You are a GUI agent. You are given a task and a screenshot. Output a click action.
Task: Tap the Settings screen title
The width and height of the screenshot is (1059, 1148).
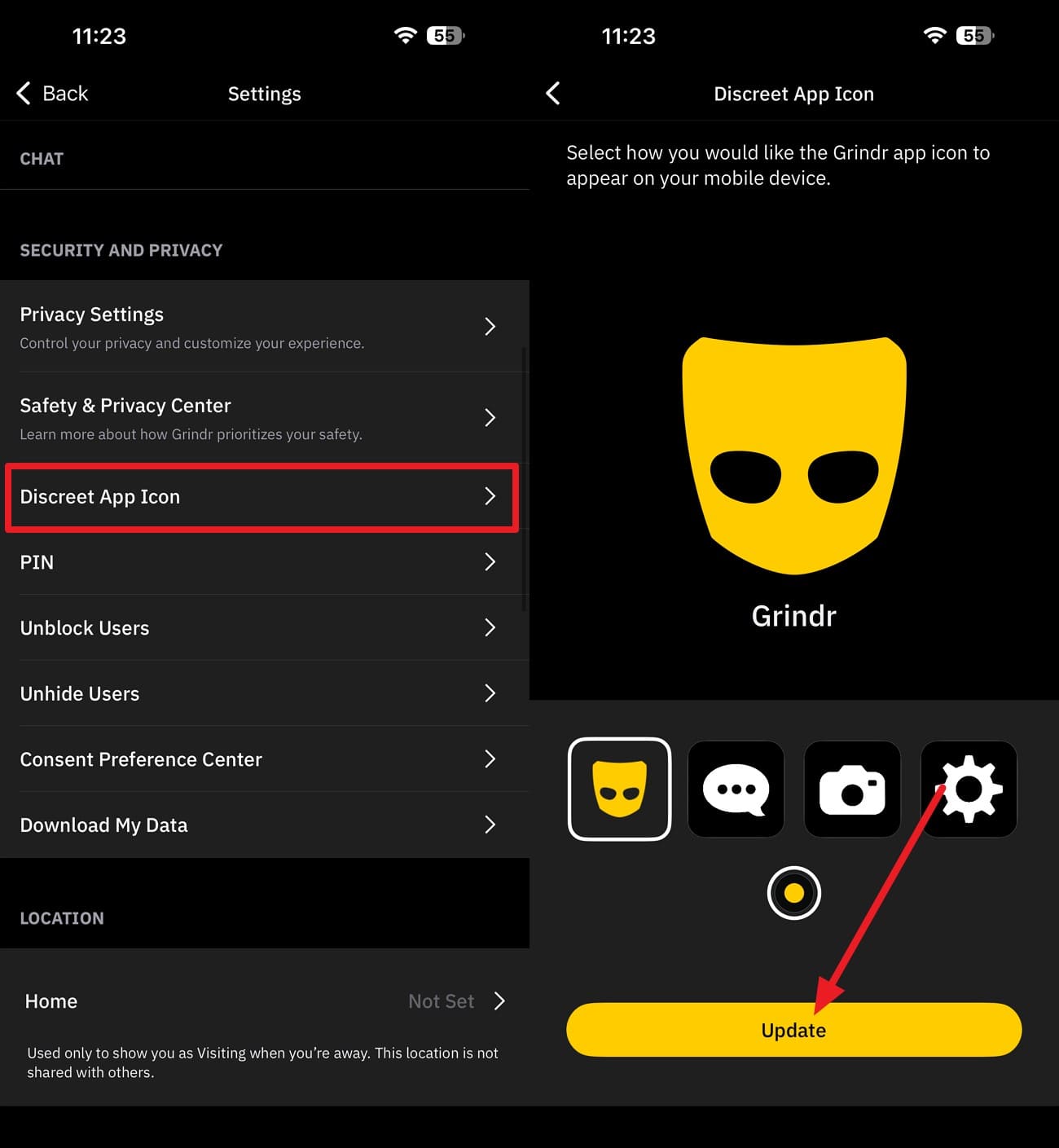265,94
